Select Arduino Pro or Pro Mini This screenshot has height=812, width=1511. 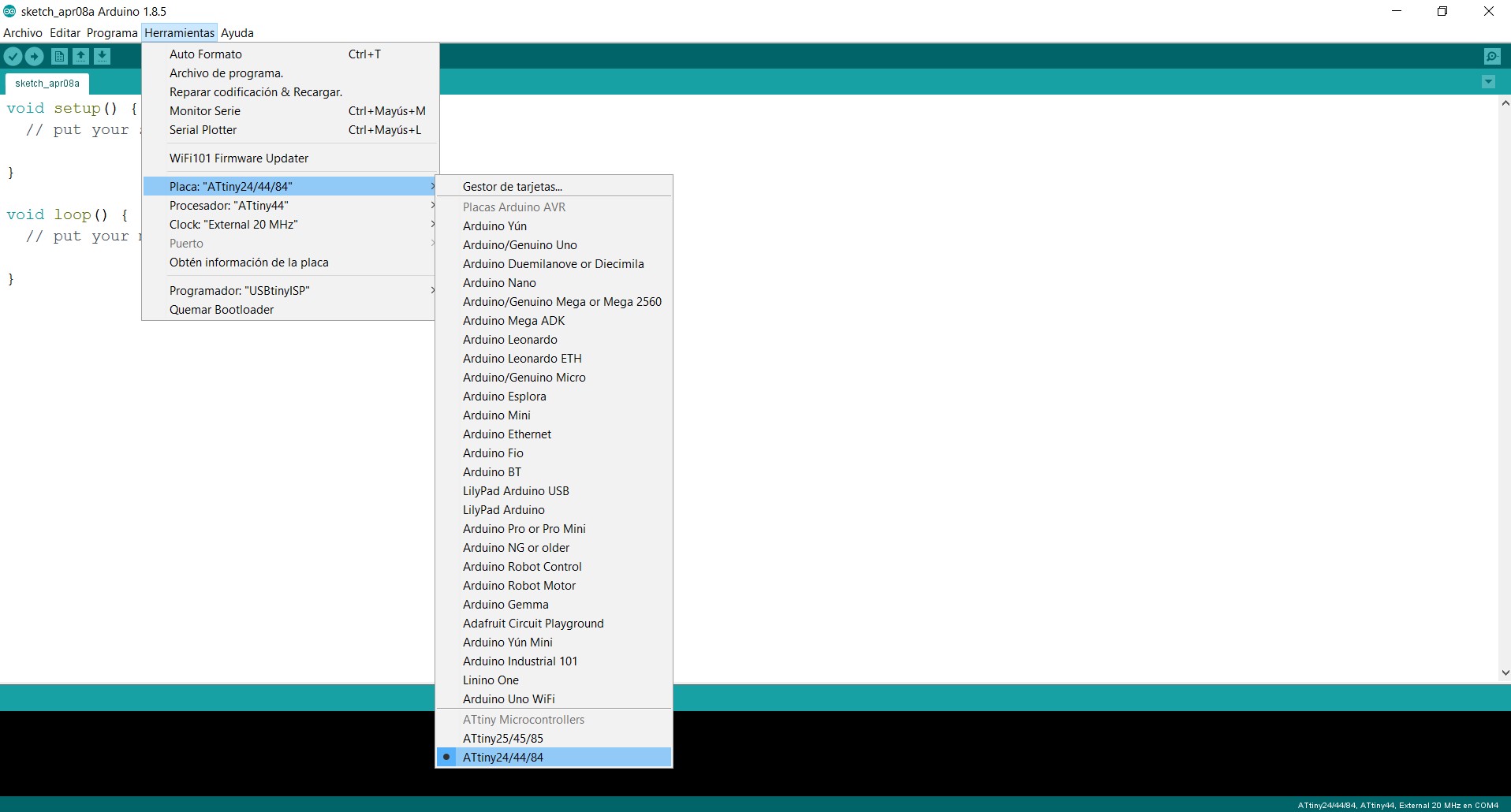coord(554,529)
